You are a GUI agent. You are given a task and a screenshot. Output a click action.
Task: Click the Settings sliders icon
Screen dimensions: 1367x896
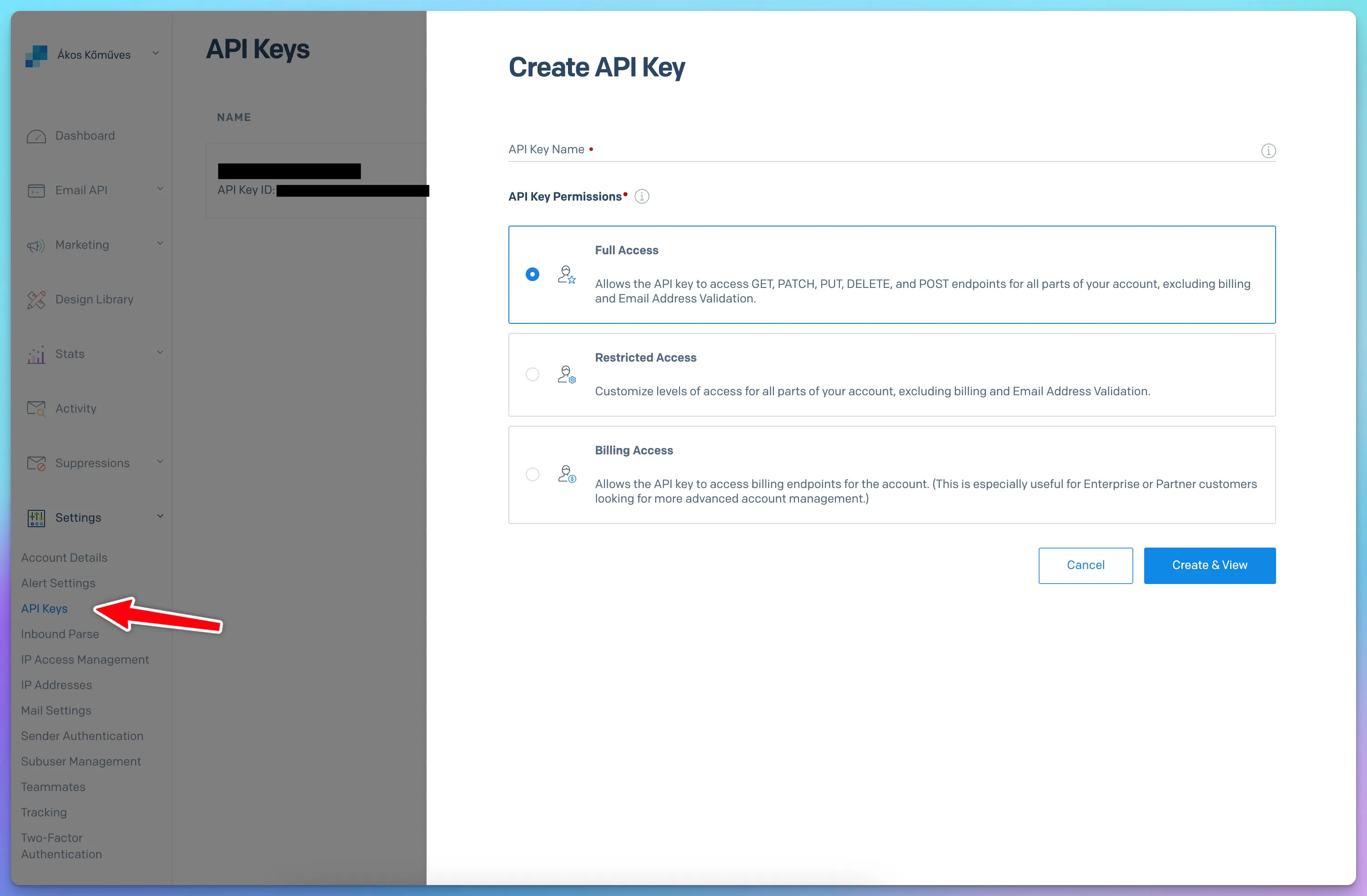point(36,518)
